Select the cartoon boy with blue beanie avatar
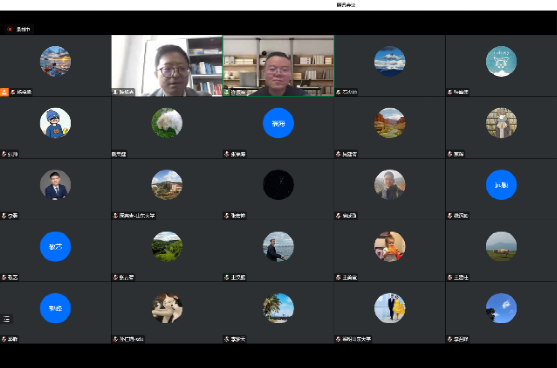The width and height of the screenshot is (557, 368). tap(55, 123)
